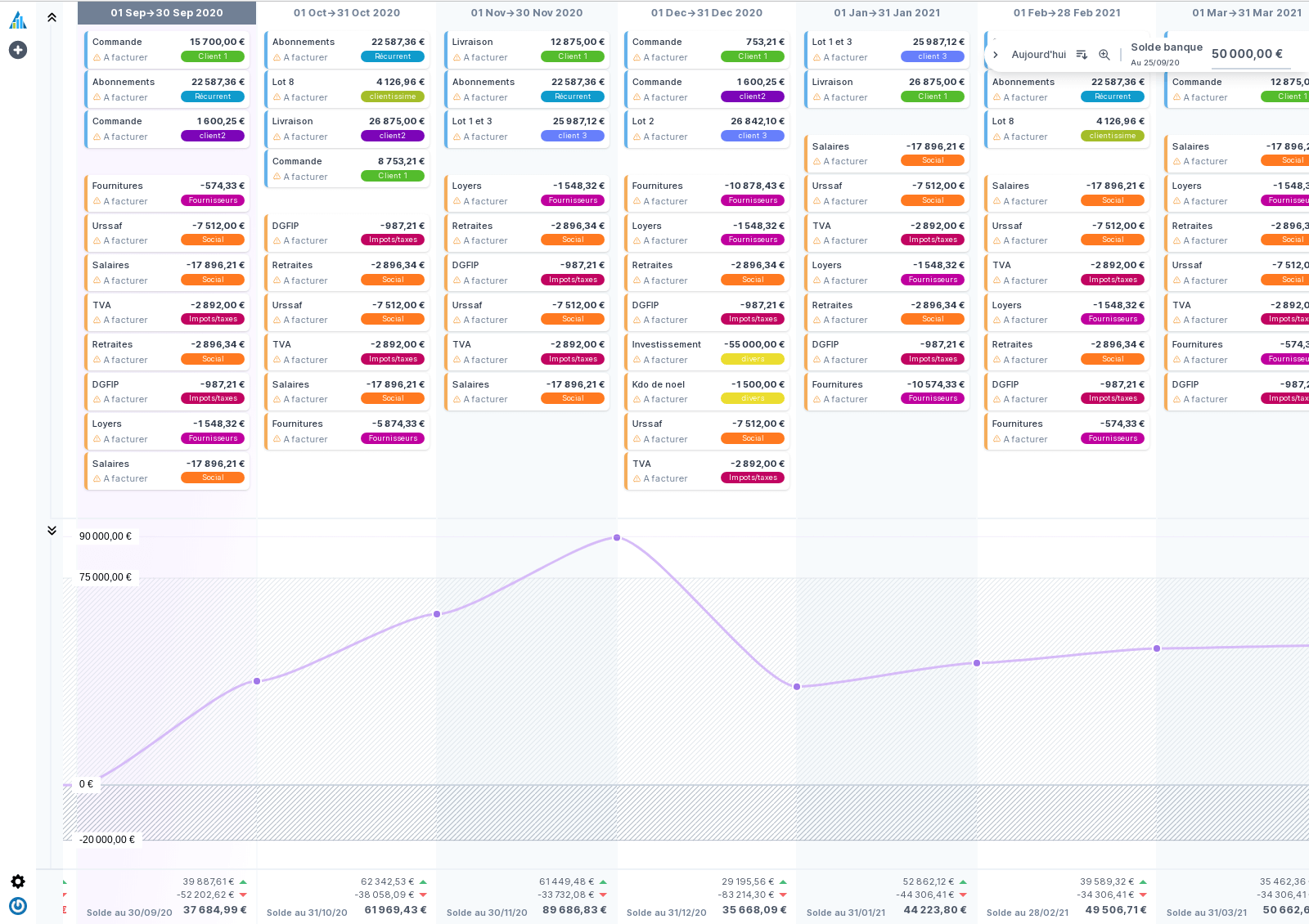Click warning icon on September Fournitures card
Image resolution: width=1309 pixels, height=924 pixels.
tap(97, 201)
